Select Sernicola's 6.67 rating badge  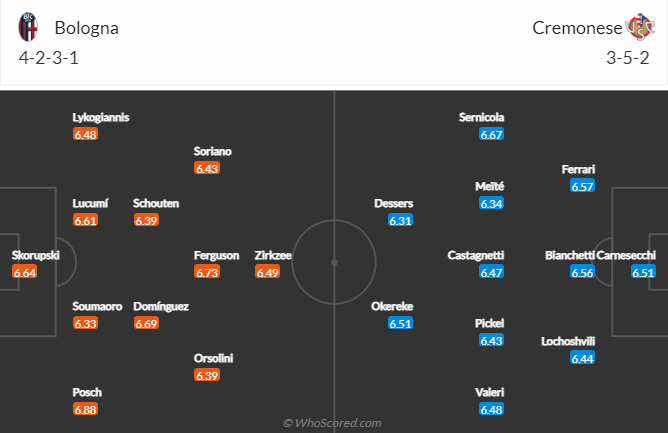(x=491, y=134)
